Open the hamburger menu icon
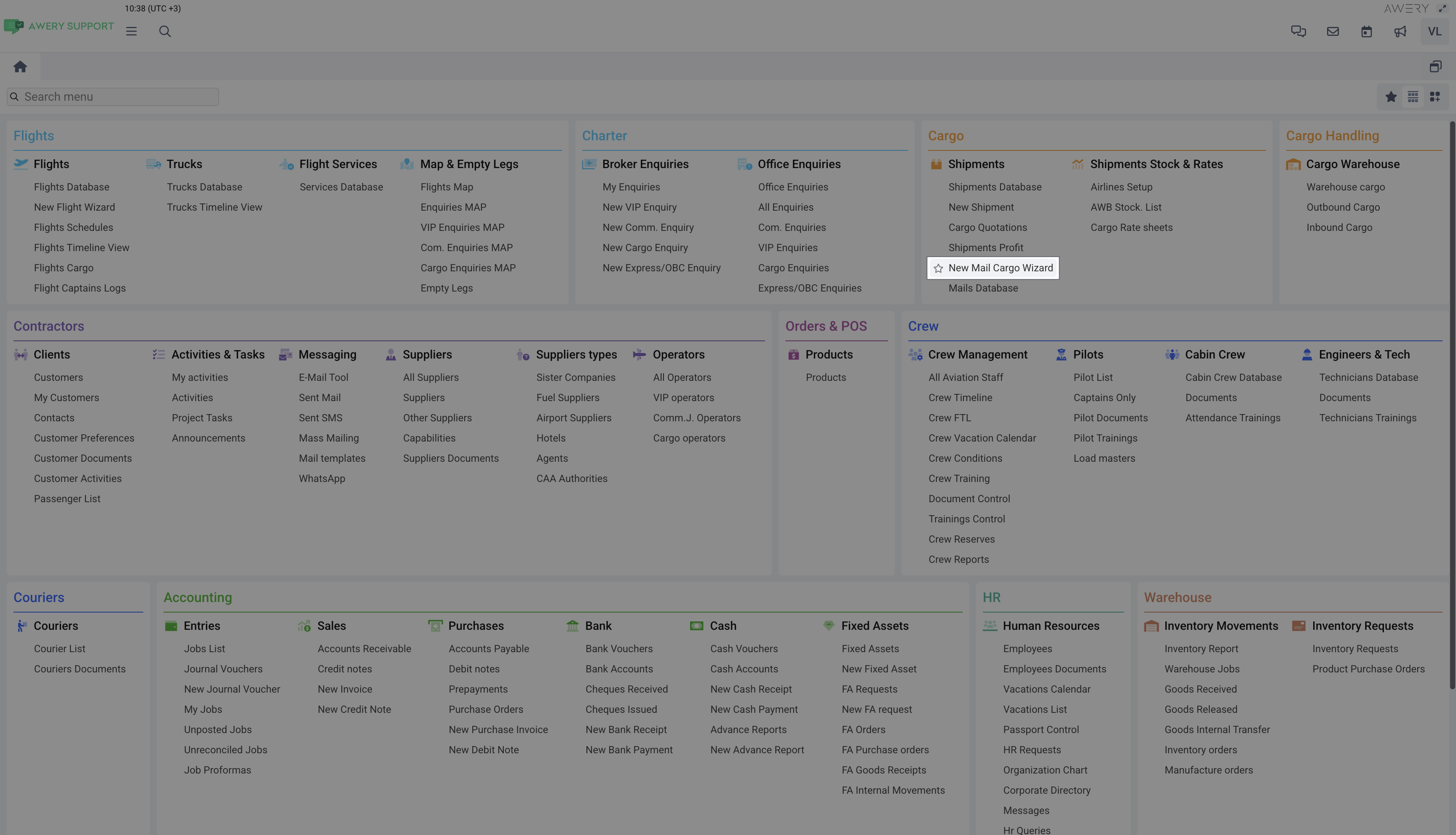This screenshot has height=835, width=1456. point(131,32)
